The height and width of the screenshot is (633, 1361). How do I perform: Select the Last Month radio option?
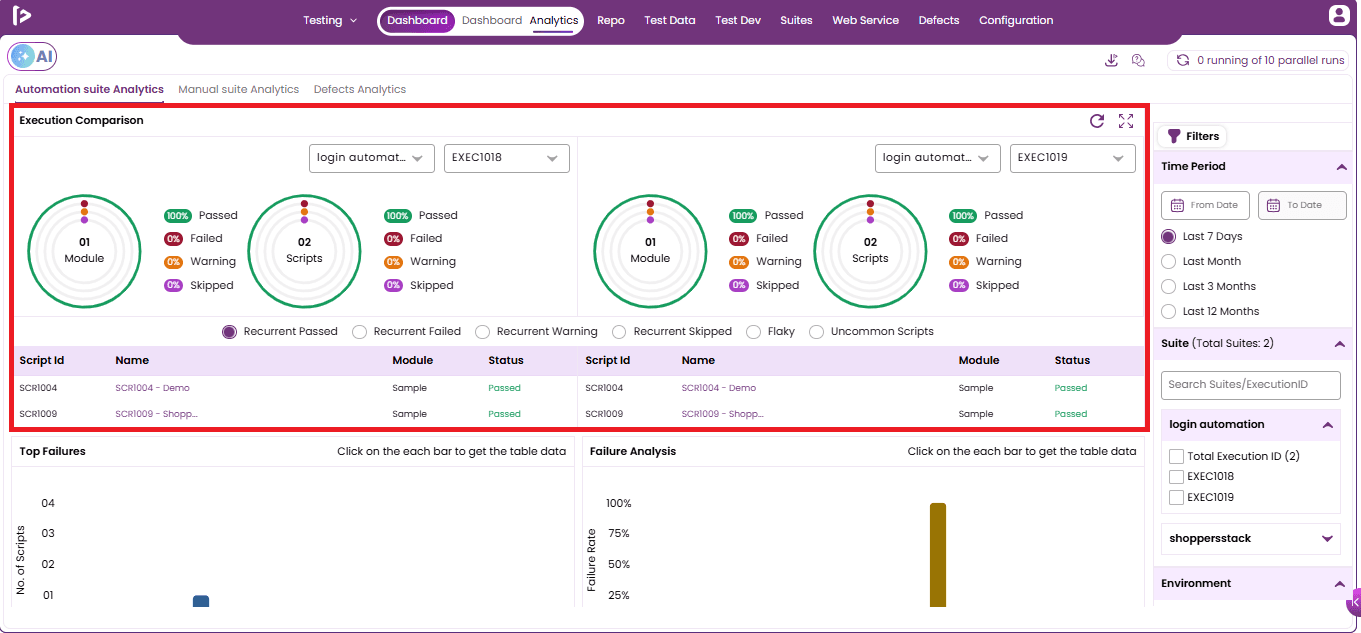(1168, 261)
